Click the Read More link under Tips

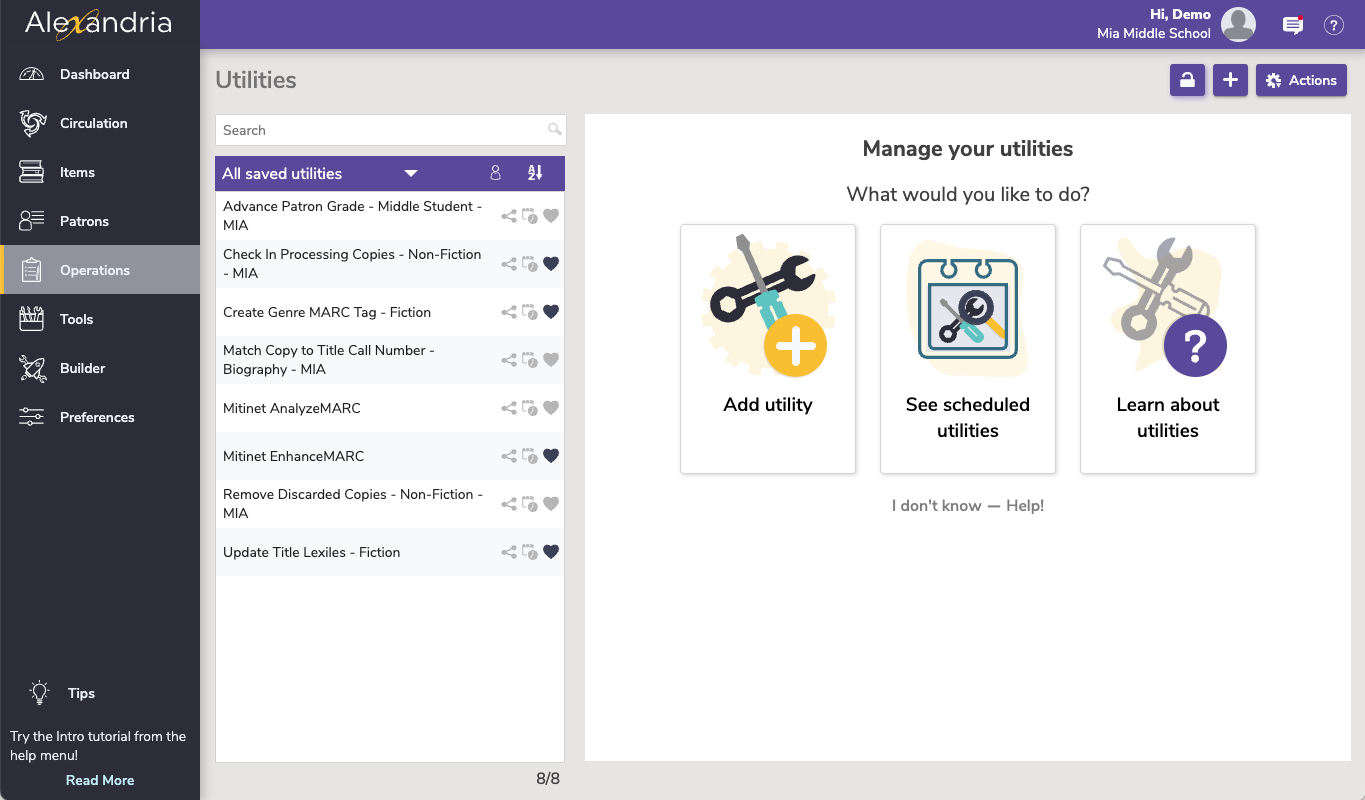coord(99,780)
